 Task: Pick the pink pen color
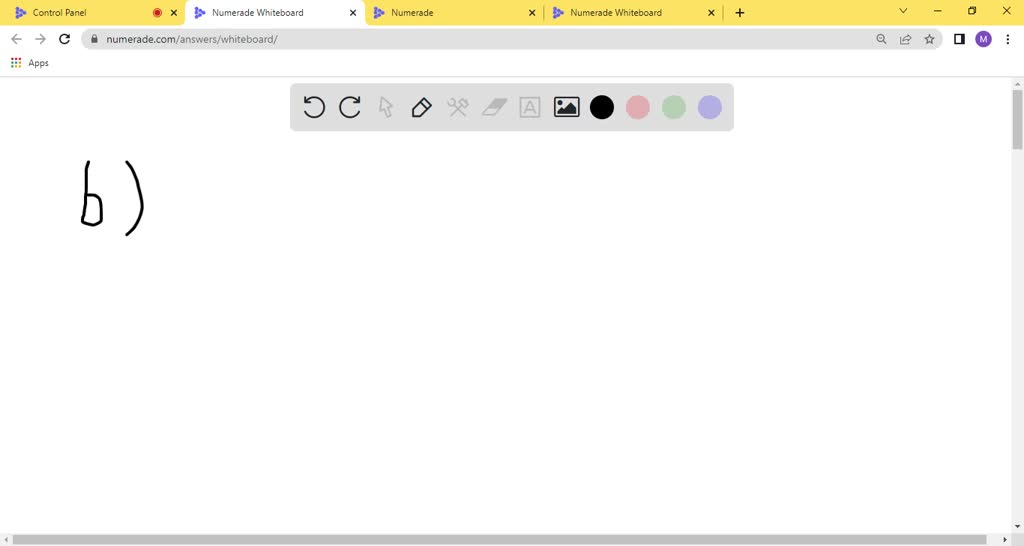tap(638, 107)
